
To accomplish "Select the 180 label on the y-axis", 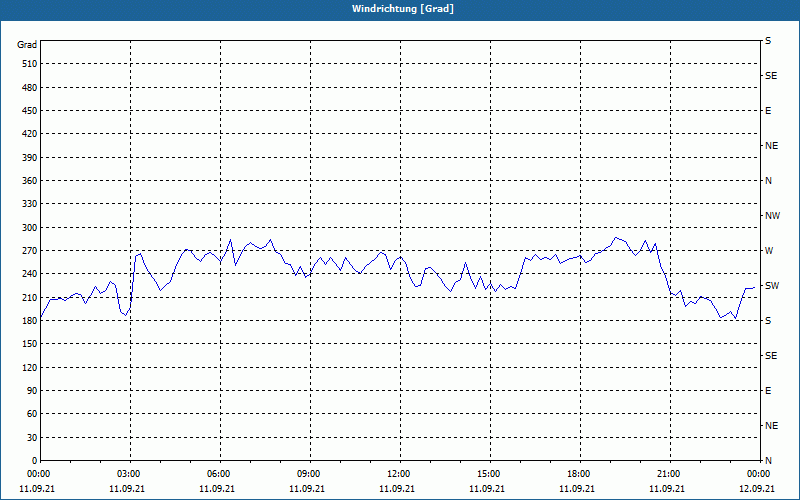I will click(x=30, y=321).
